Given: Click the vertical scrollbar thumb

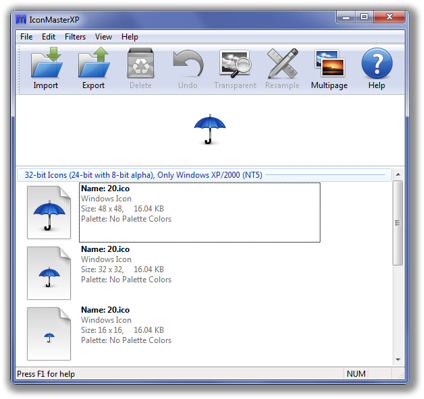Looking at the screenshot, I should pyautogui.click(x=398, y=223).
